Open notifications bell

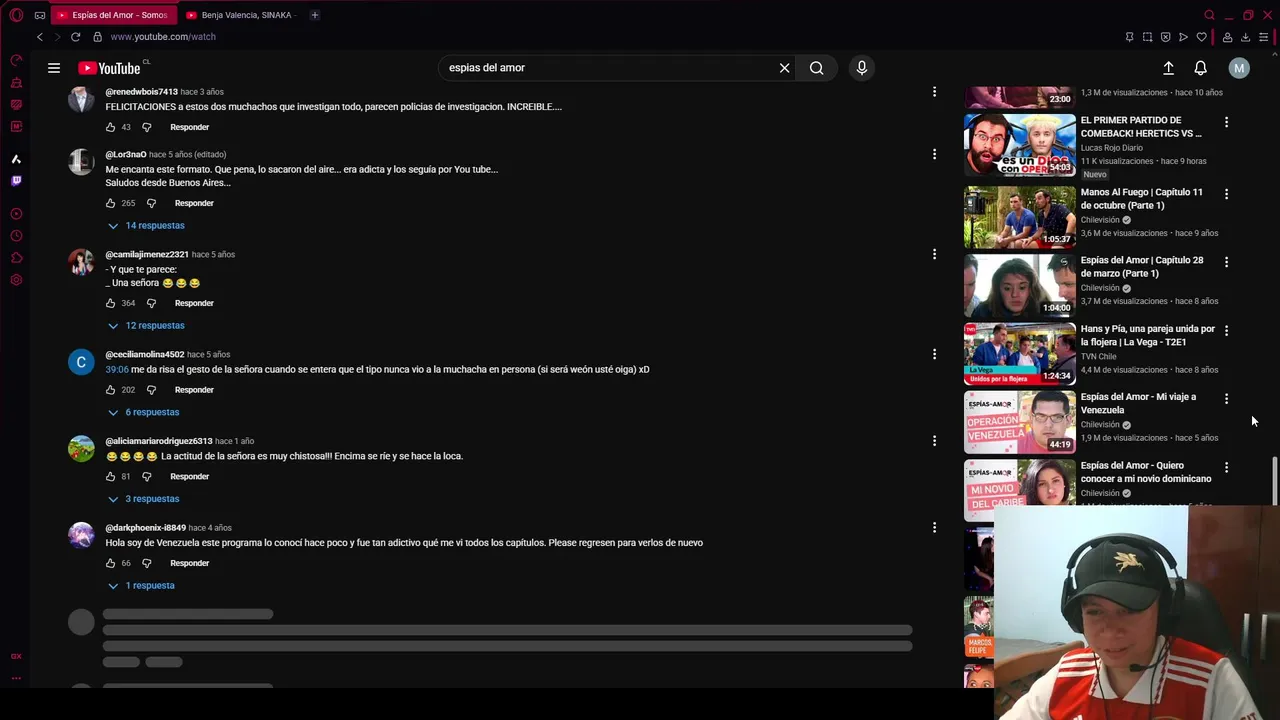coord(1200,68)
